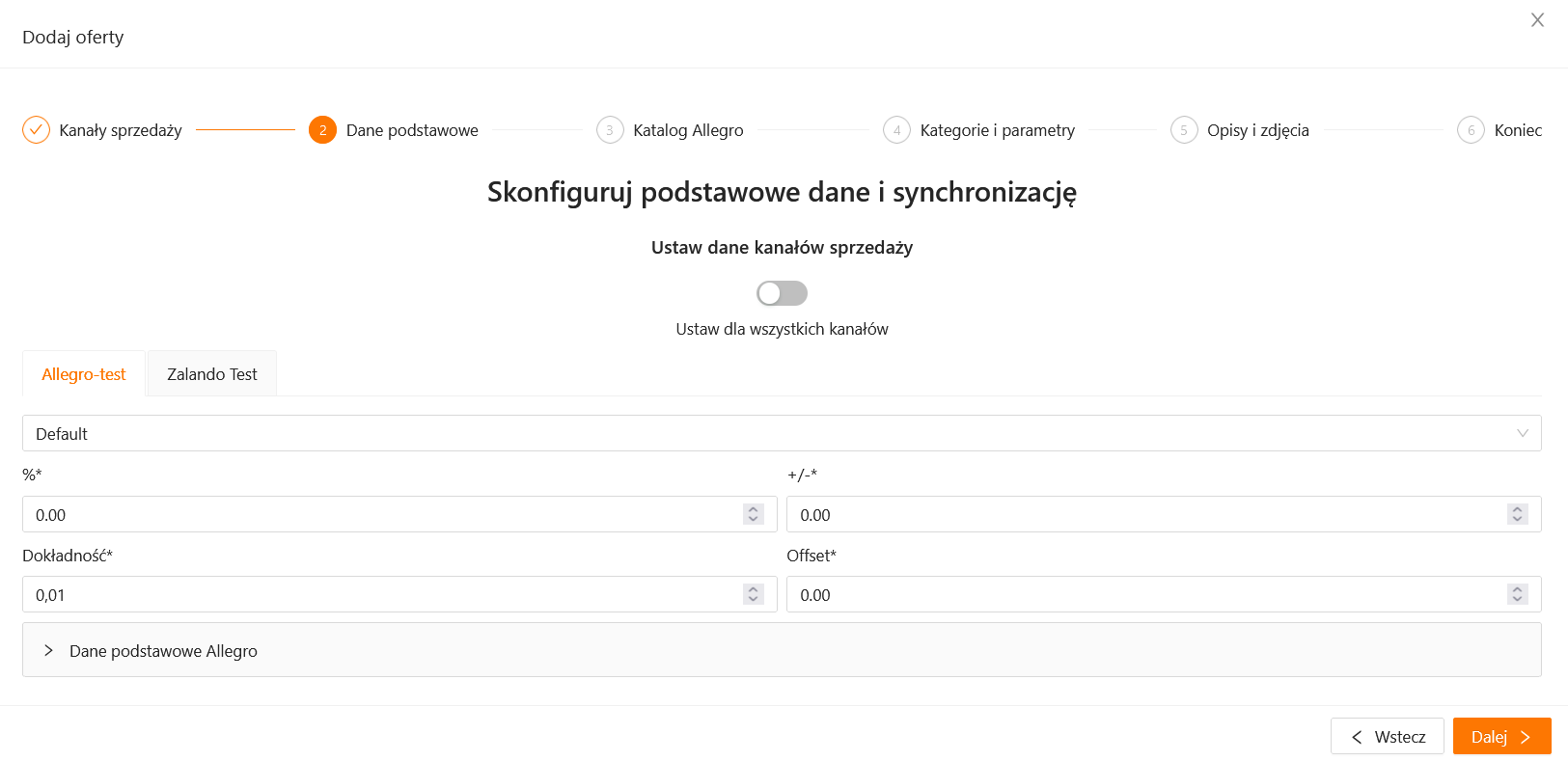Proceed with the Dalej button
Viewport: 1568px width, 761px height.
pos(1501,737)
